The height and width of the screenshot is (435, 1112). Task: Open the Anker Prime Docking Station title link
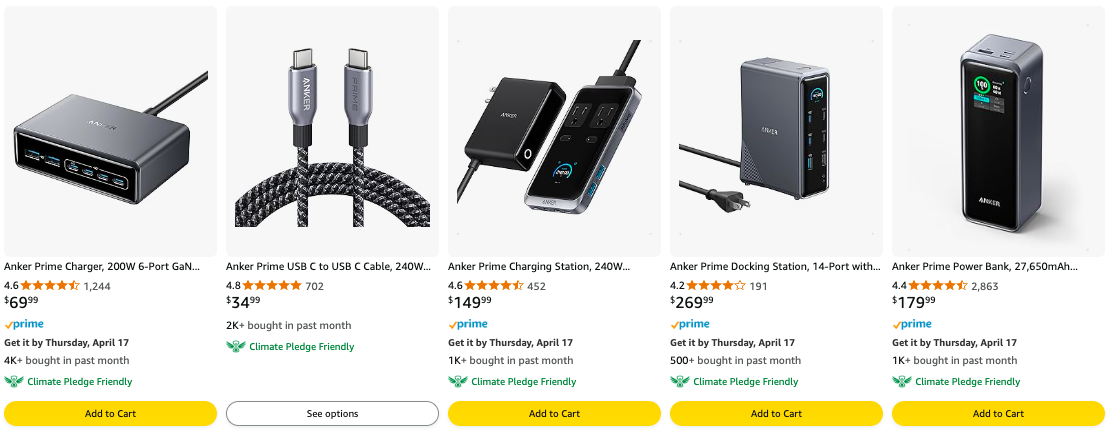(x=775, y=267)
